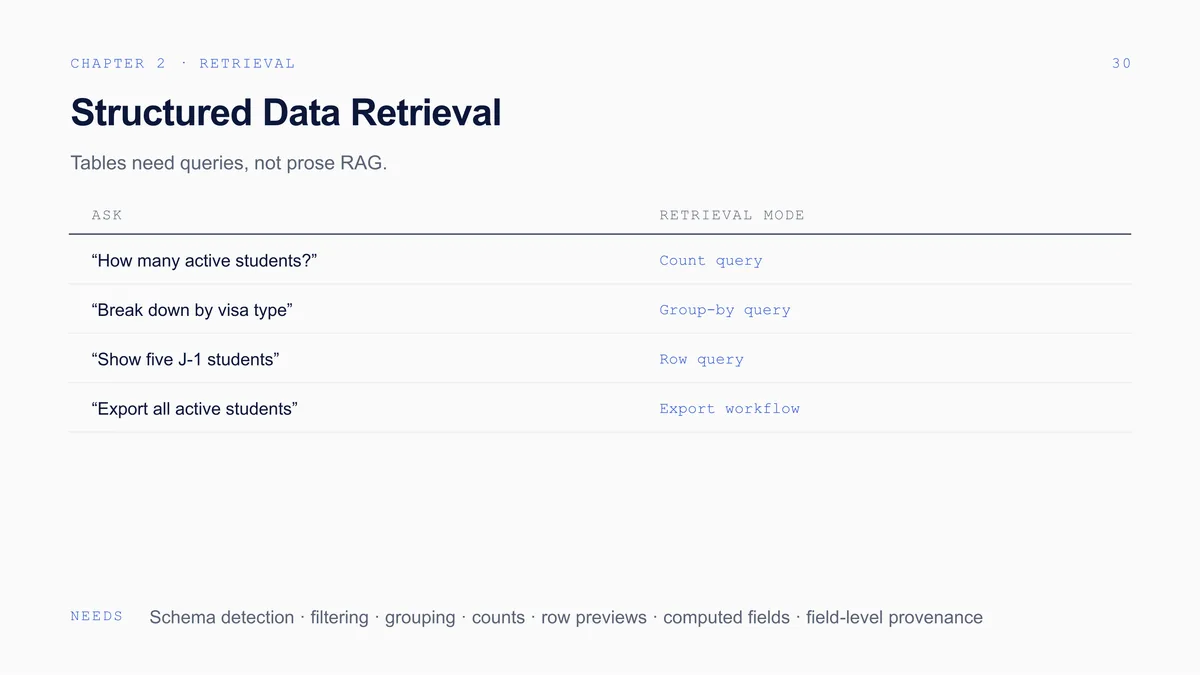Click "grouping" in the needs list
This screenshot has width=1200, height=675.
click(420, 617)
